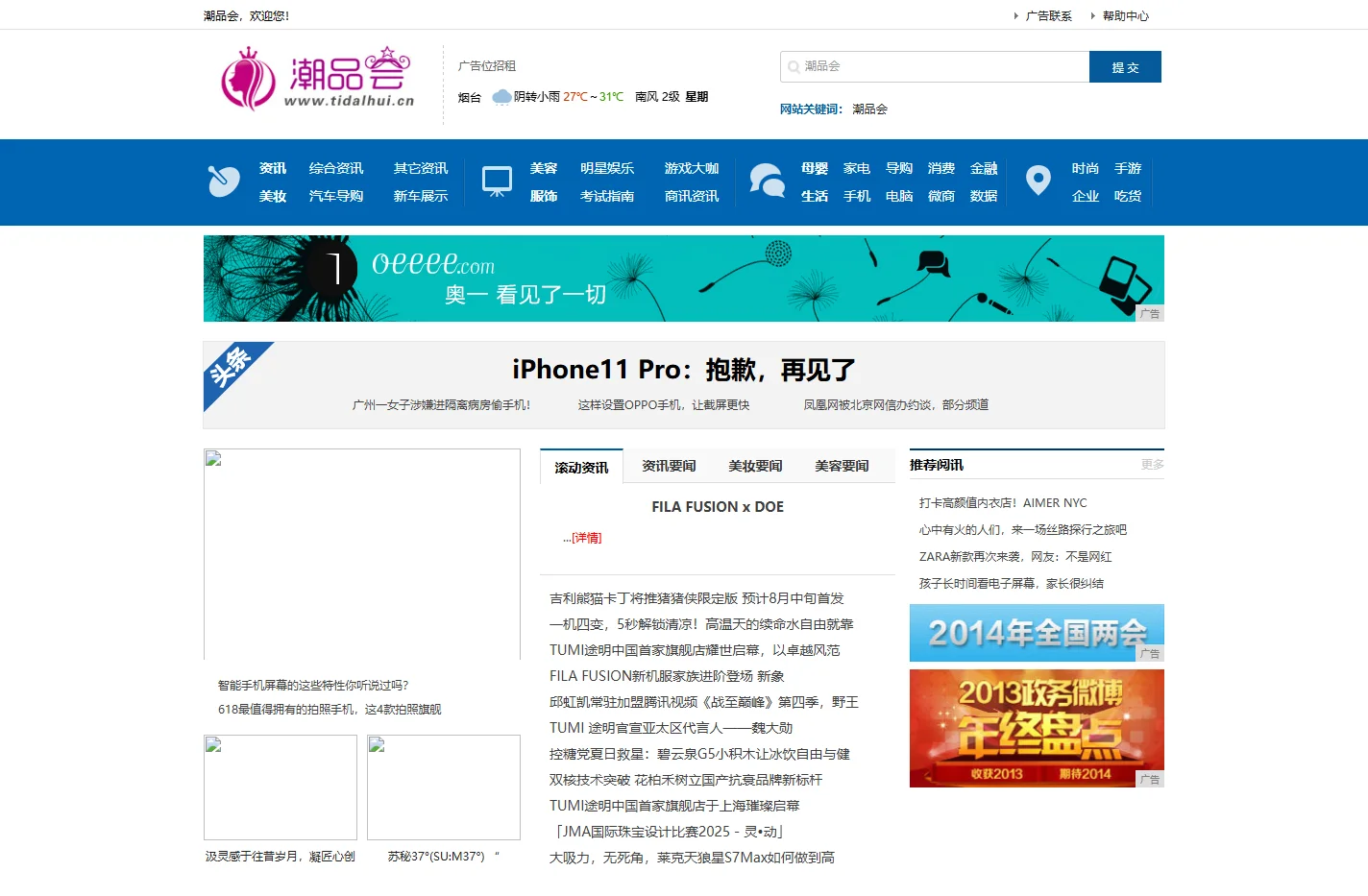The width and height of the screenshot is (1368, 896).
Task: Open the 手游 nav item
Action: 1128,168
